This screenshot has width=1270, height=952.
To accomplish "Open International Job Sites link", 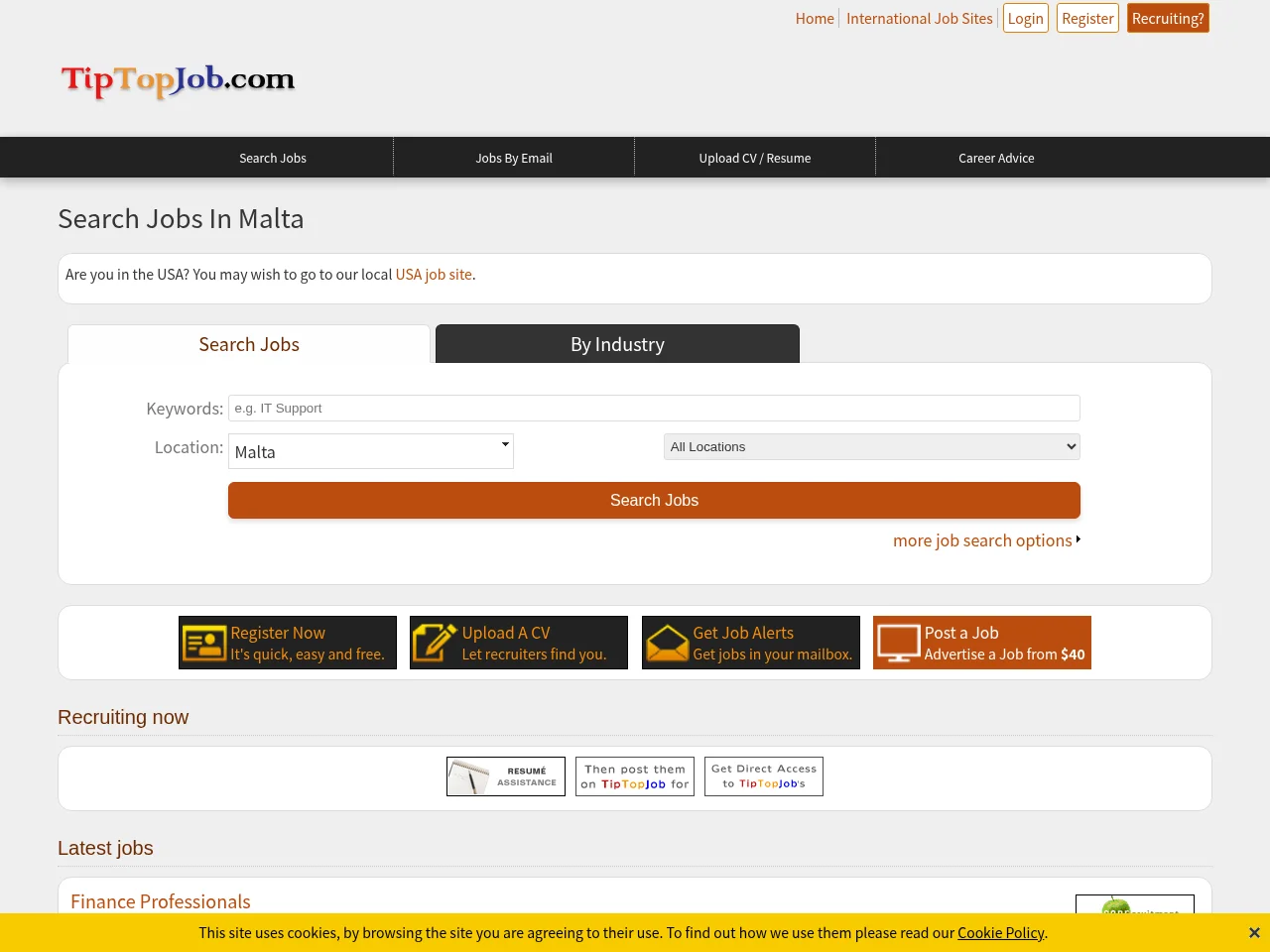I will tap(920, 18).
